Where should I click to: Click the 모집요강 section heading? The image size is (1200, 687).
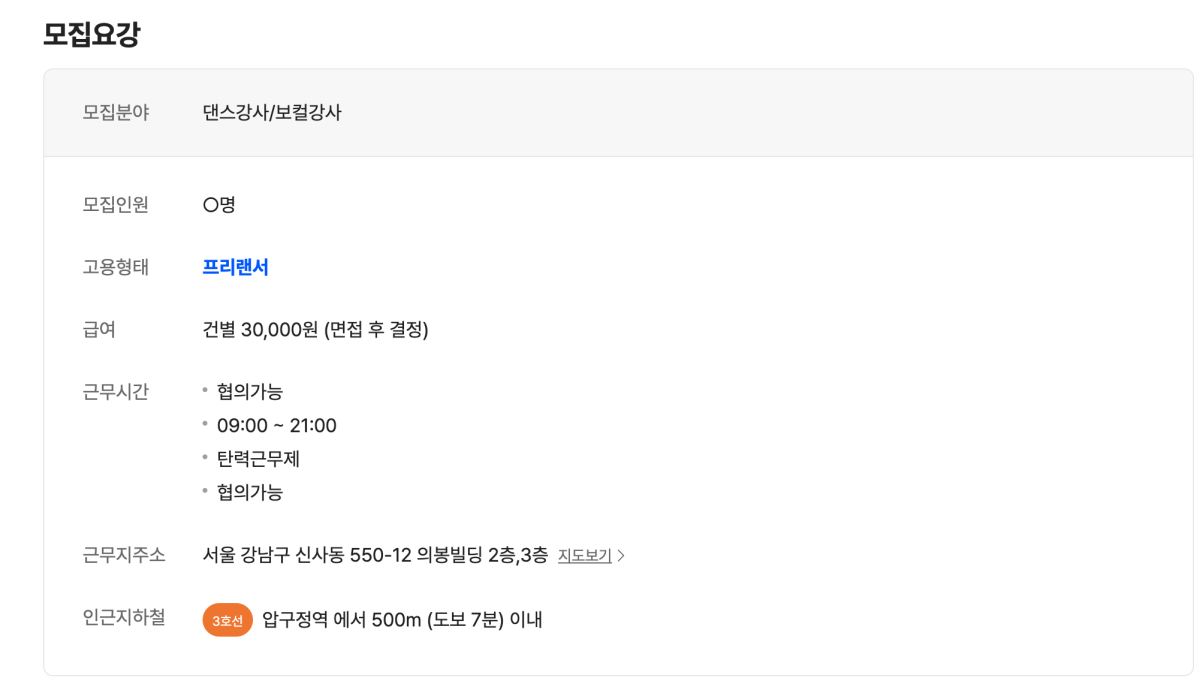point(91,35)
